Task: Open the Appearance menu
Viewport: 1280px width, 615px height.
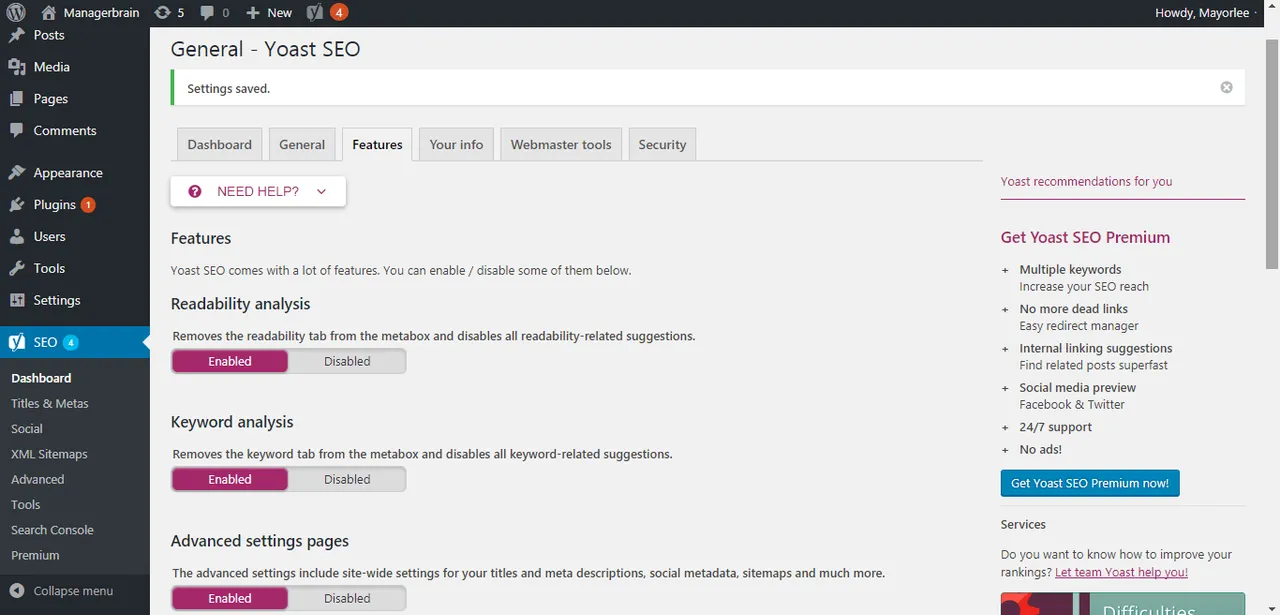Action: point(75,173)
